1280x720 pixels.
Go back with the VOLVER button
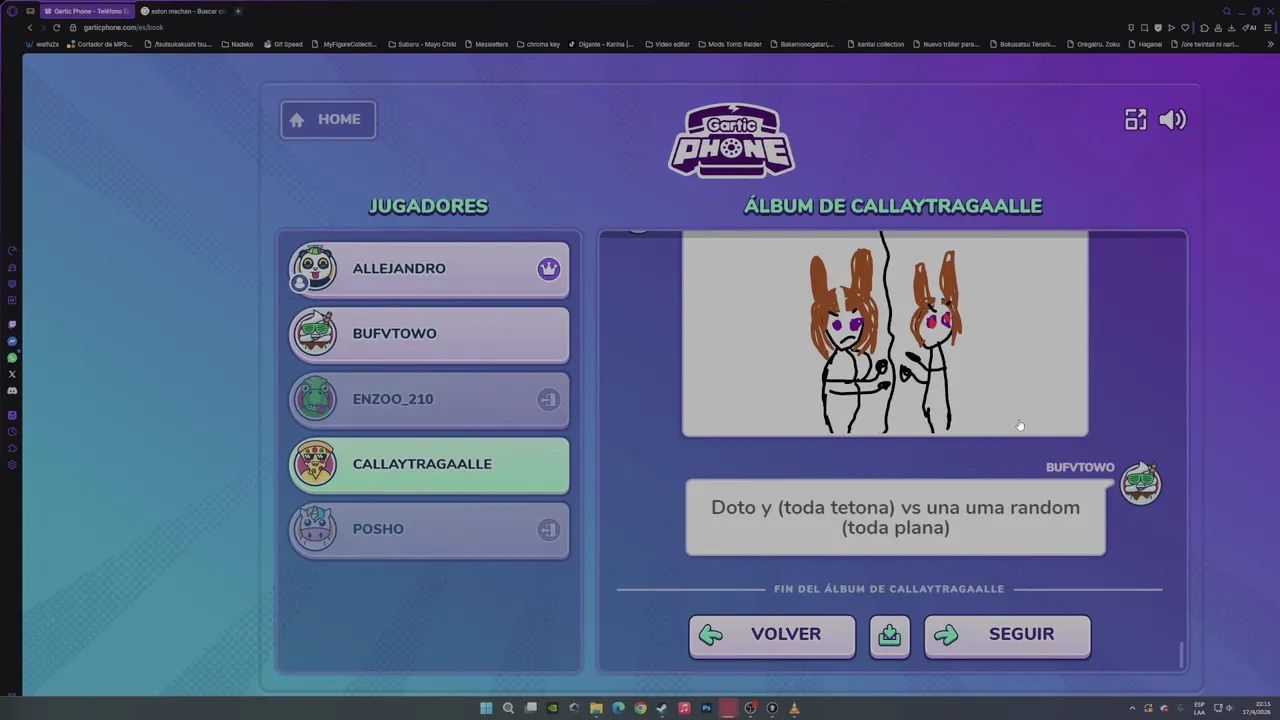772,636
